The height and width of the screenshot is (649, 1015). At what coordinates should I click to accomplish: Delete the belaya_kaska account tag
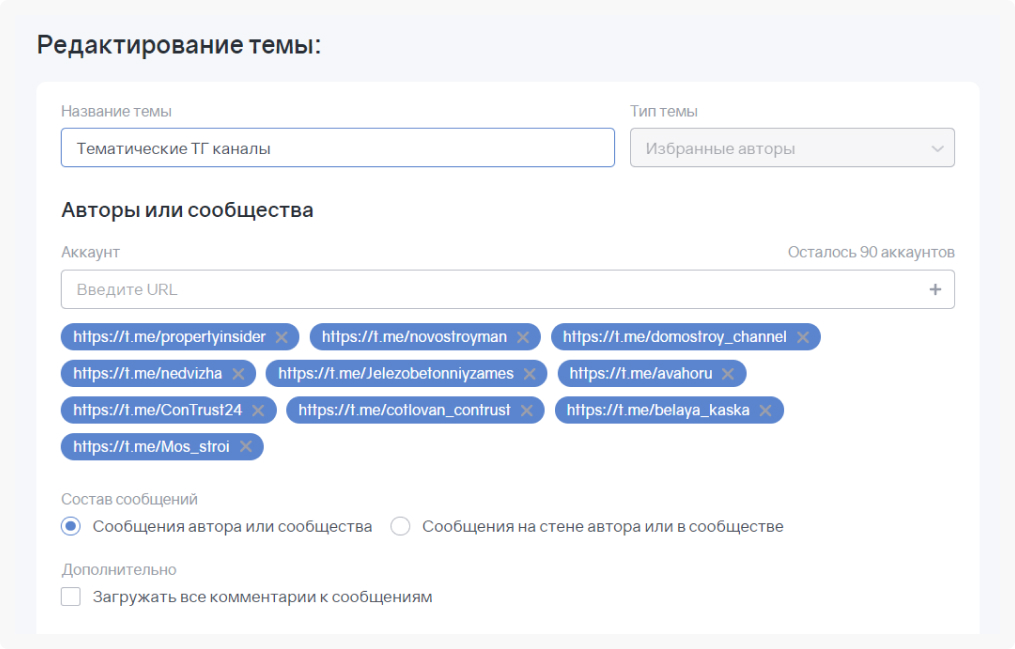tap(766, 410)
